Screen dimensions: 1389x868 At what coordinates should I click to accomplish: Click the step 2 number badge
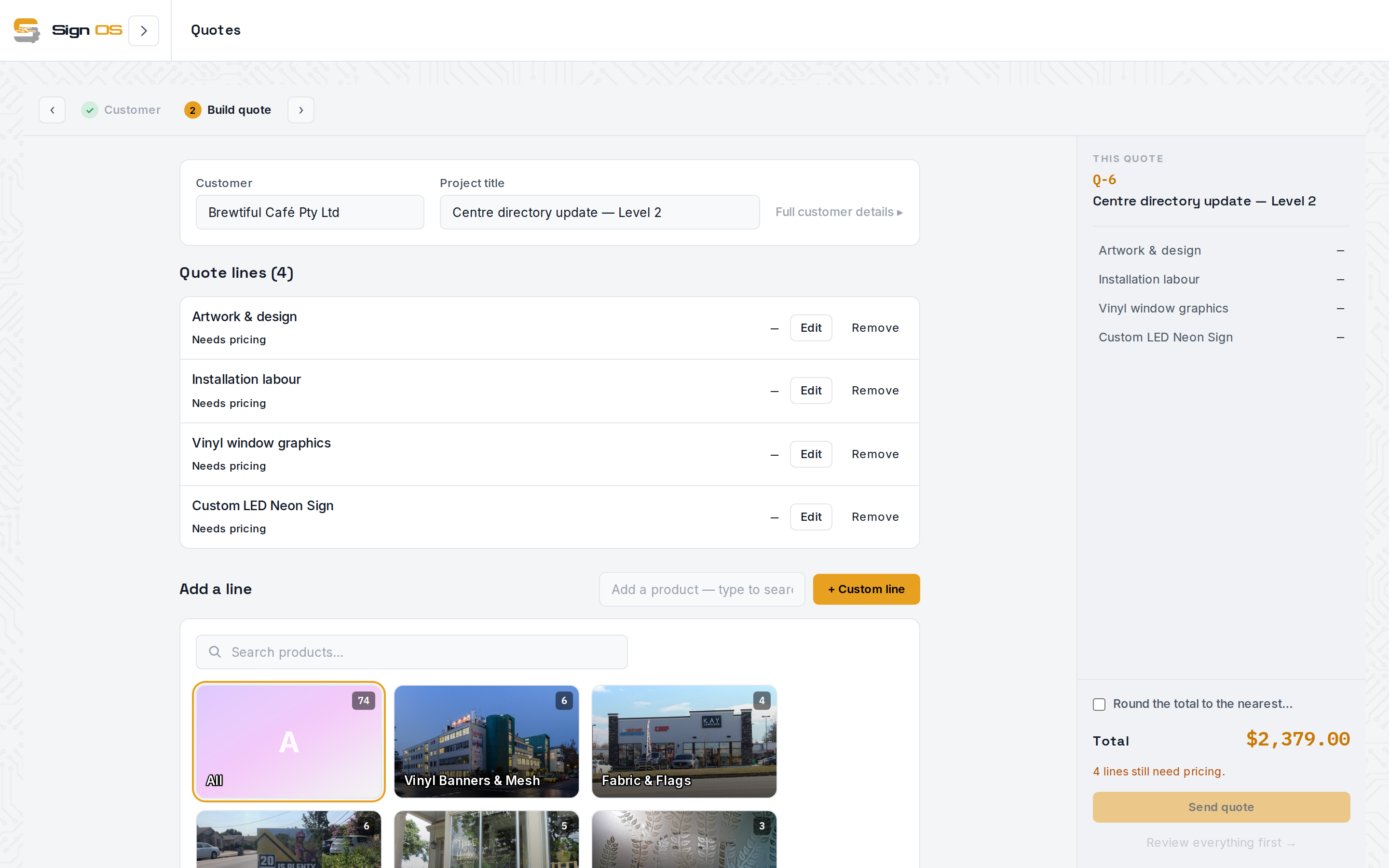point(192,109)
